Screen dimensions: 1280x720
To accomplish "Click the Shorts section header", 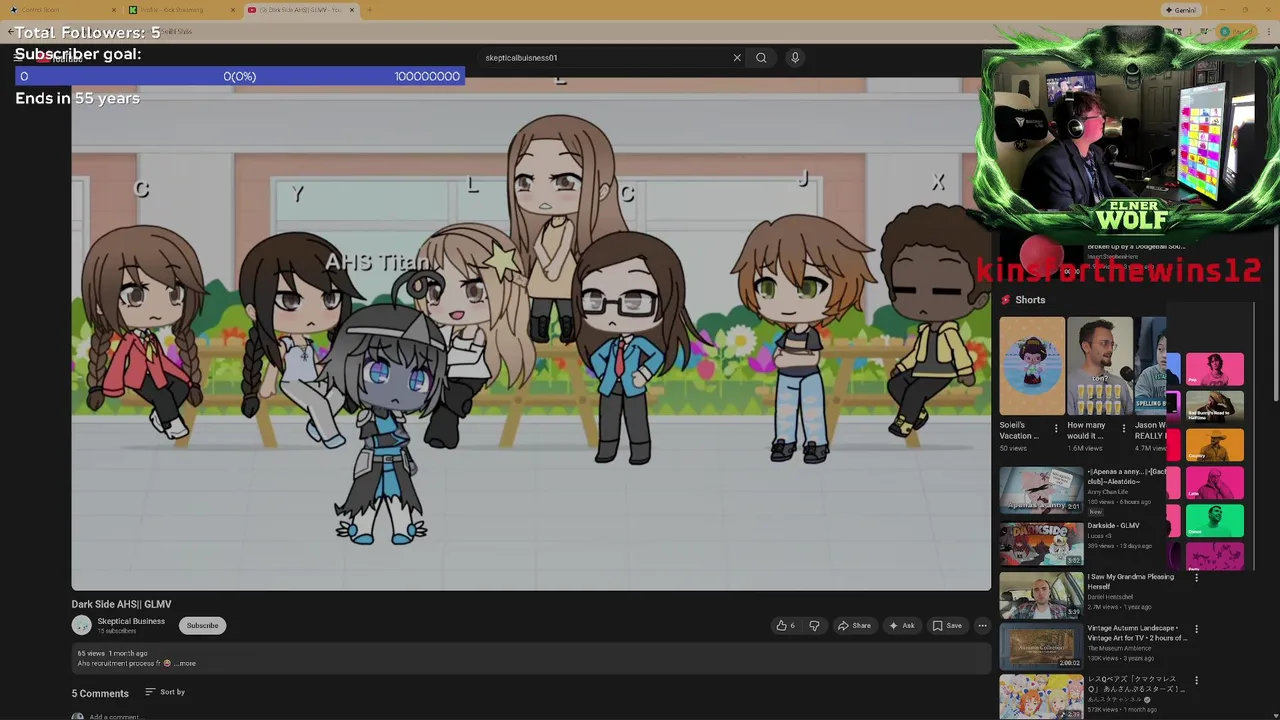I will pyautogui.click(x=1023, y=300).
